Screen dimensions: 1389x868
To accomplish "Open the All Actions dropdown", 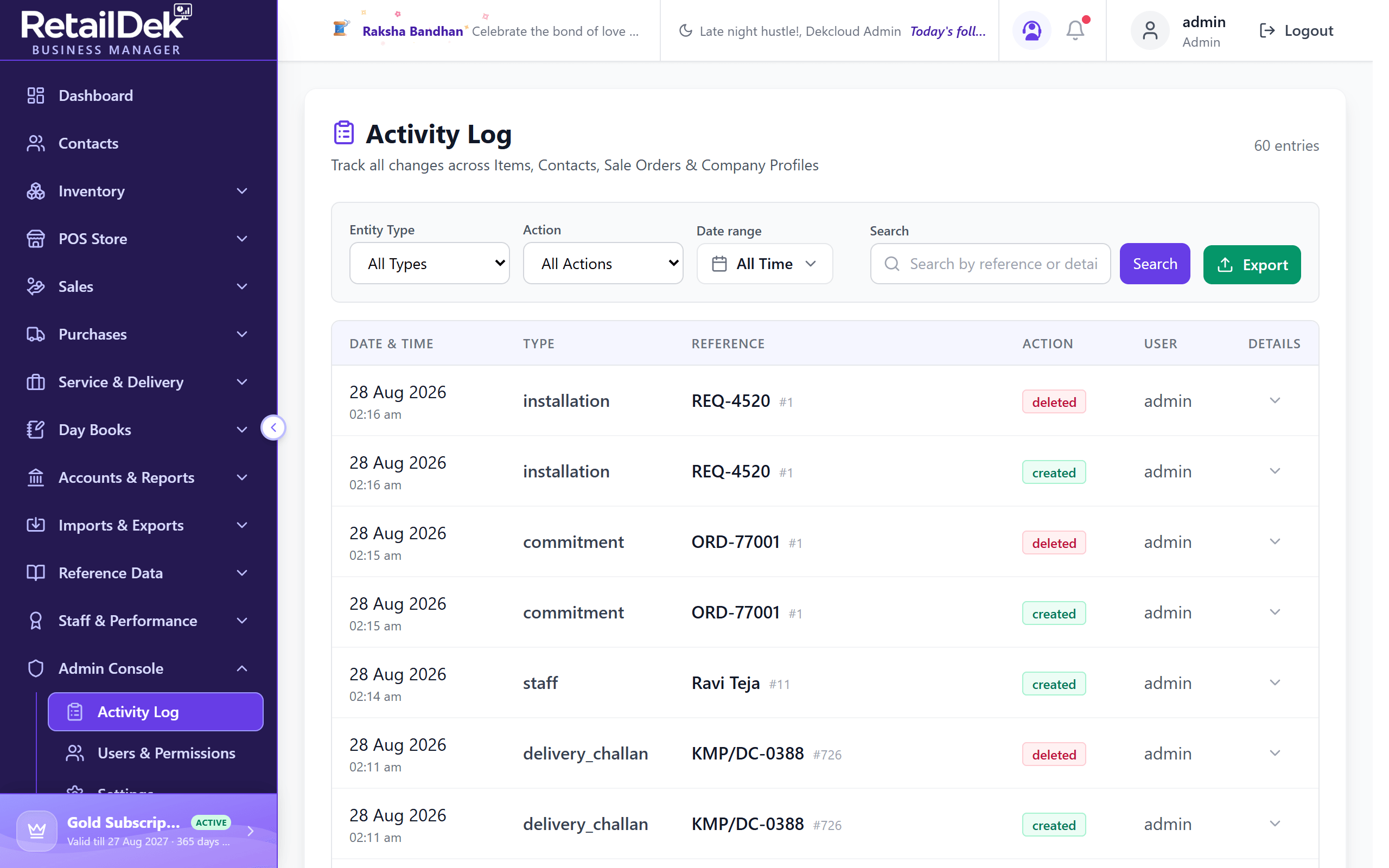I will coord(603,263).
